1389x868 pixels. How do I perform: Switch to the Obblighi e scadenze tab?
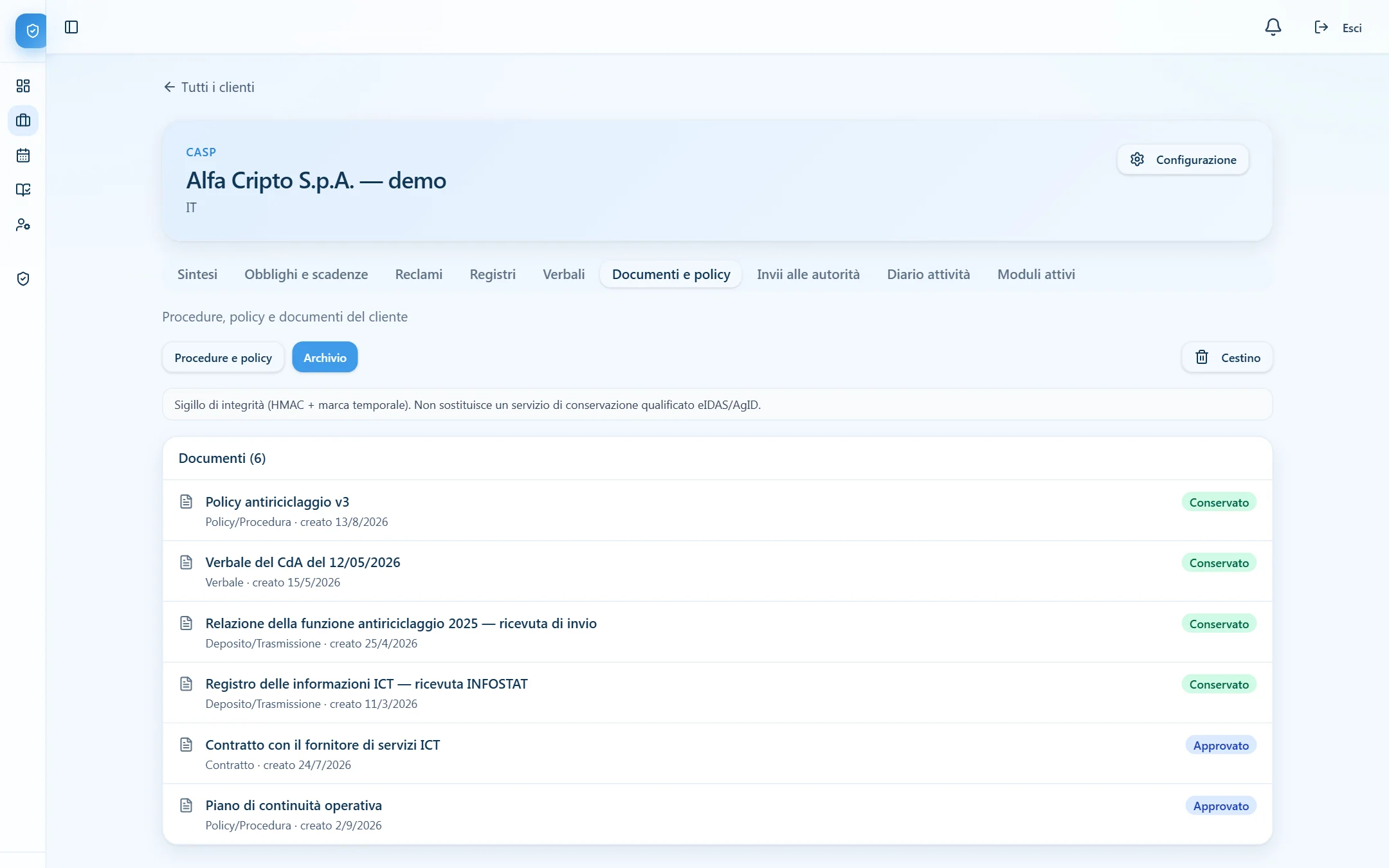point(306,274)
